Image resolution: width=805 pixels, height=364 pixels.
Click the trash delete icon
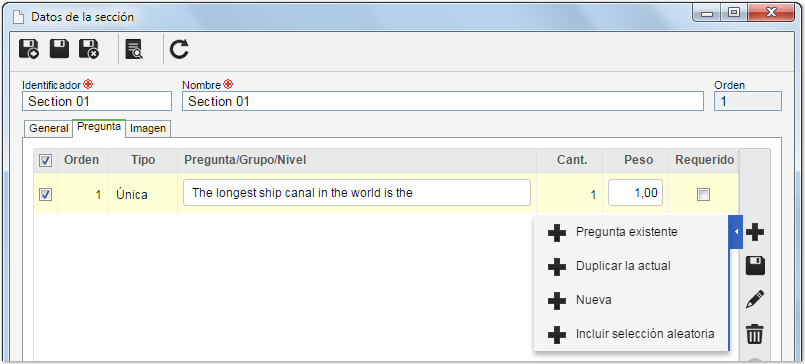pyautogui.click(x=755, y=334)
